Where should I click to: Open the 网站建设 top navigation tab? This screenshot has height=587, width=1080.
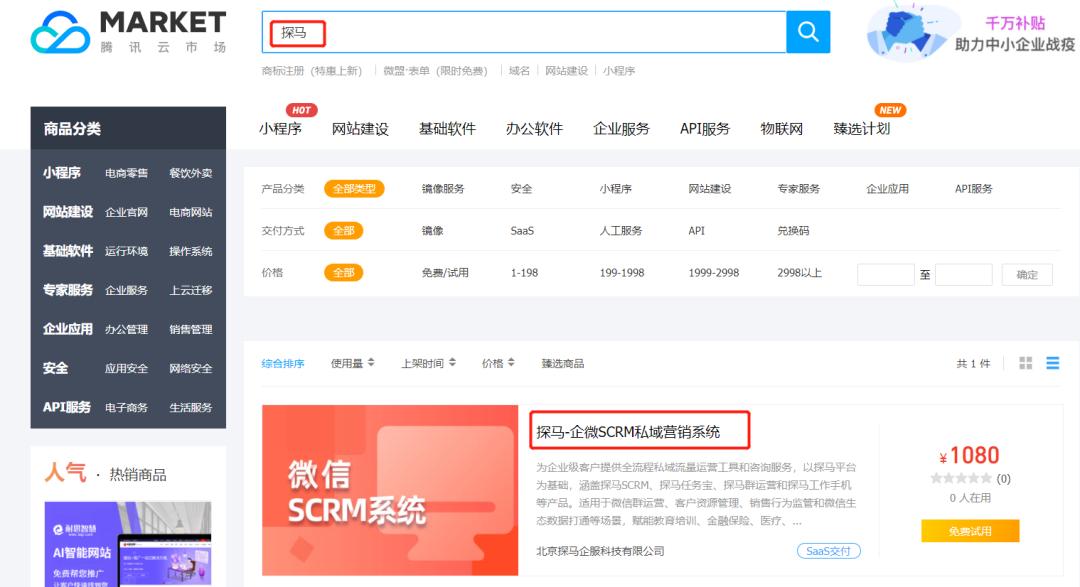tap(360, 129)
